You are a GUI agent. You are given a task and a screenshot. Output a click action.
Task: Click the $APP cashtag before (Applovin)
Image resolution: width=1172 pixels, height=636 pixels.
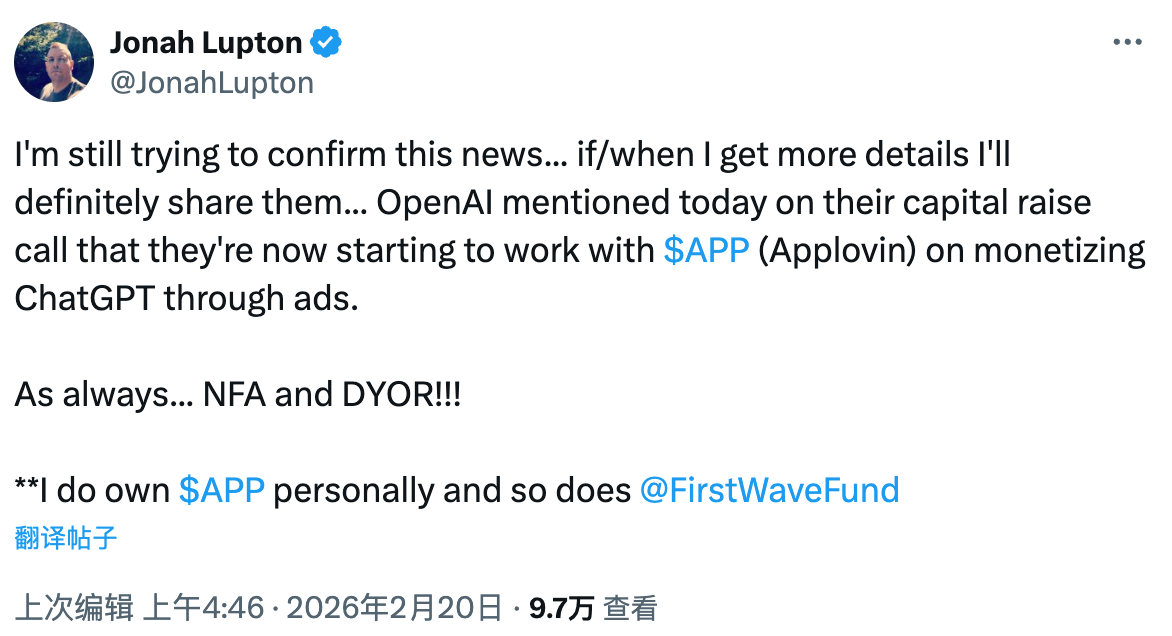[706, 250]
